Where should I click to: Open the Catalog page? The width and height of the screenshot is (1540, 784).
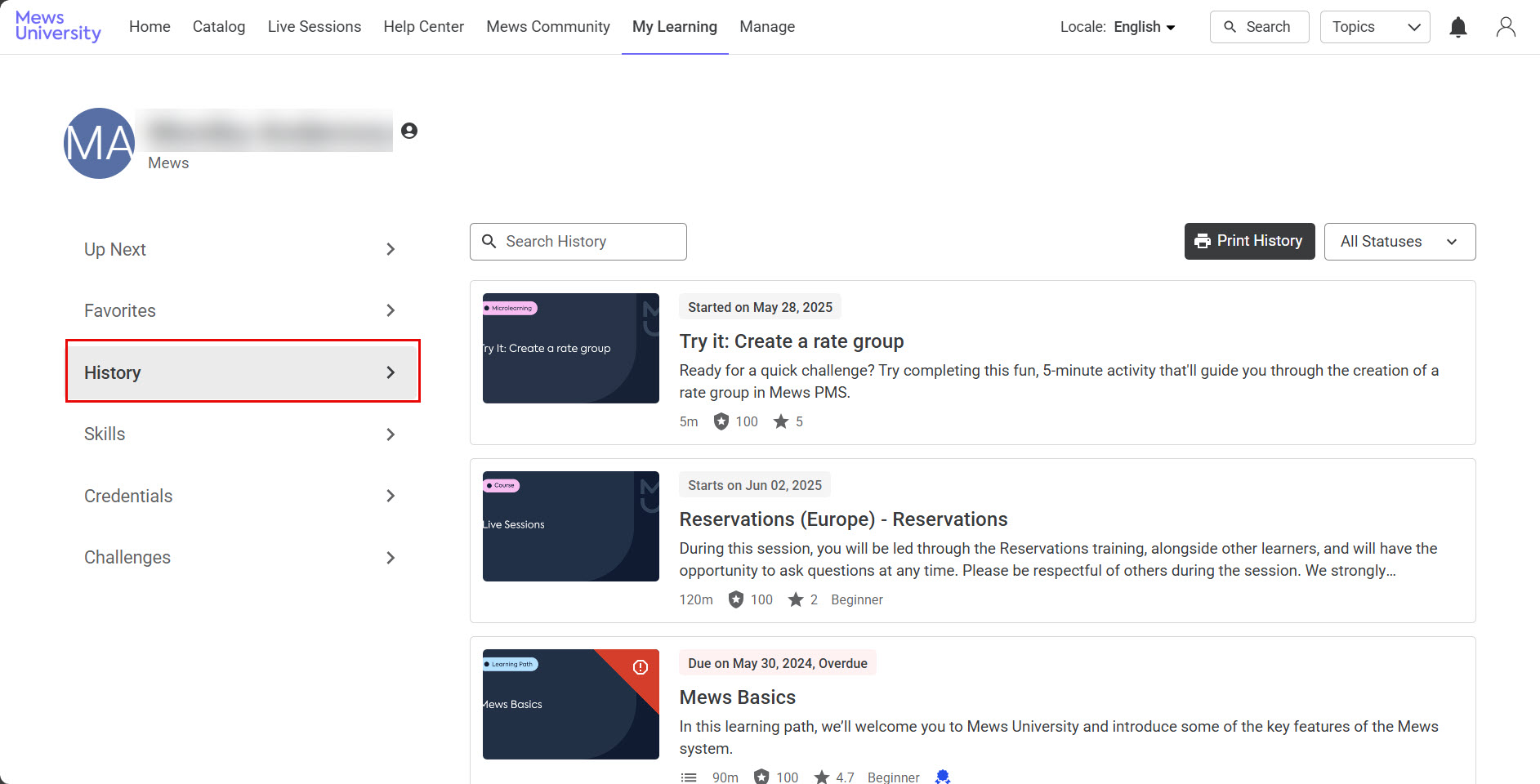219,27
